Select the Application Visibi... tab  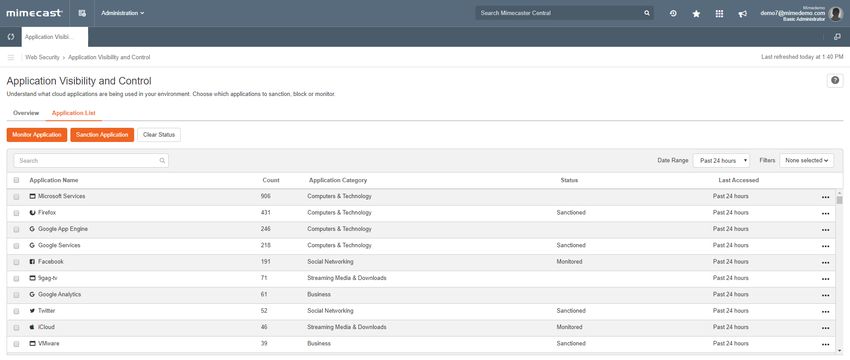[x=55, y=37]
